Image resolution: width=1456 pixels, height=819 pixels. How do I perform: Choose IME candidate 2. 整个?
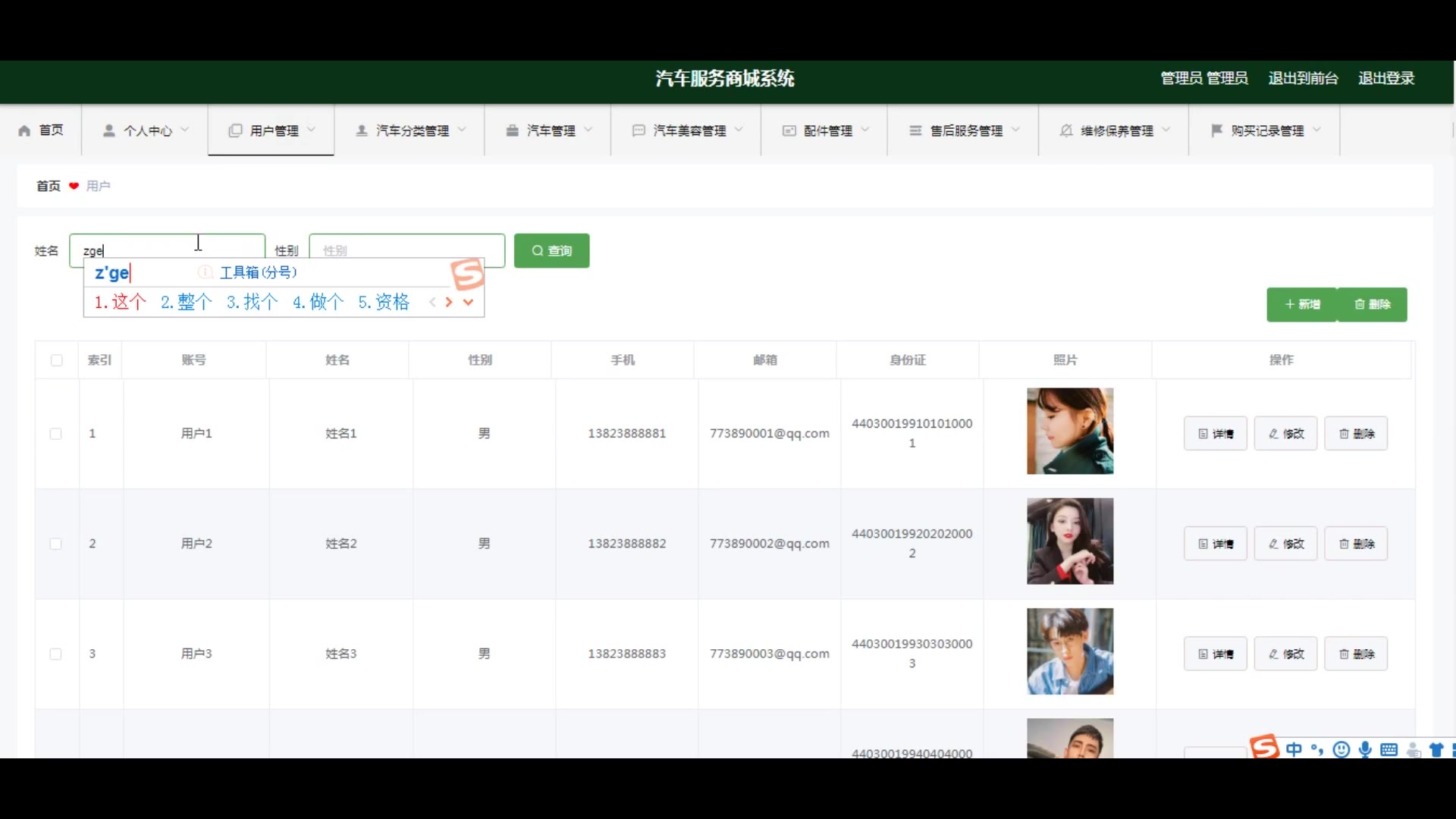(x=186, y=302)
